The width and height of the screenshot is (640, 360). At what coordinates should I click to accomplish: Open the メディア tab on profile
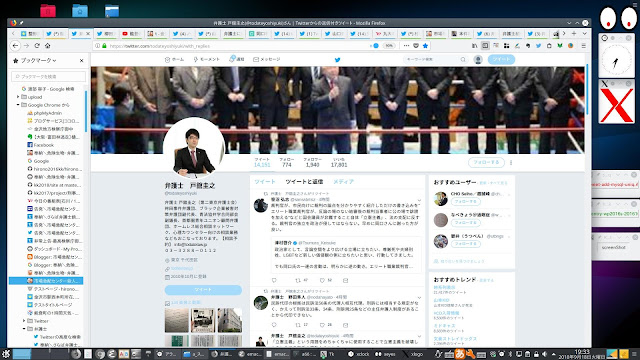tap(344, 182)
